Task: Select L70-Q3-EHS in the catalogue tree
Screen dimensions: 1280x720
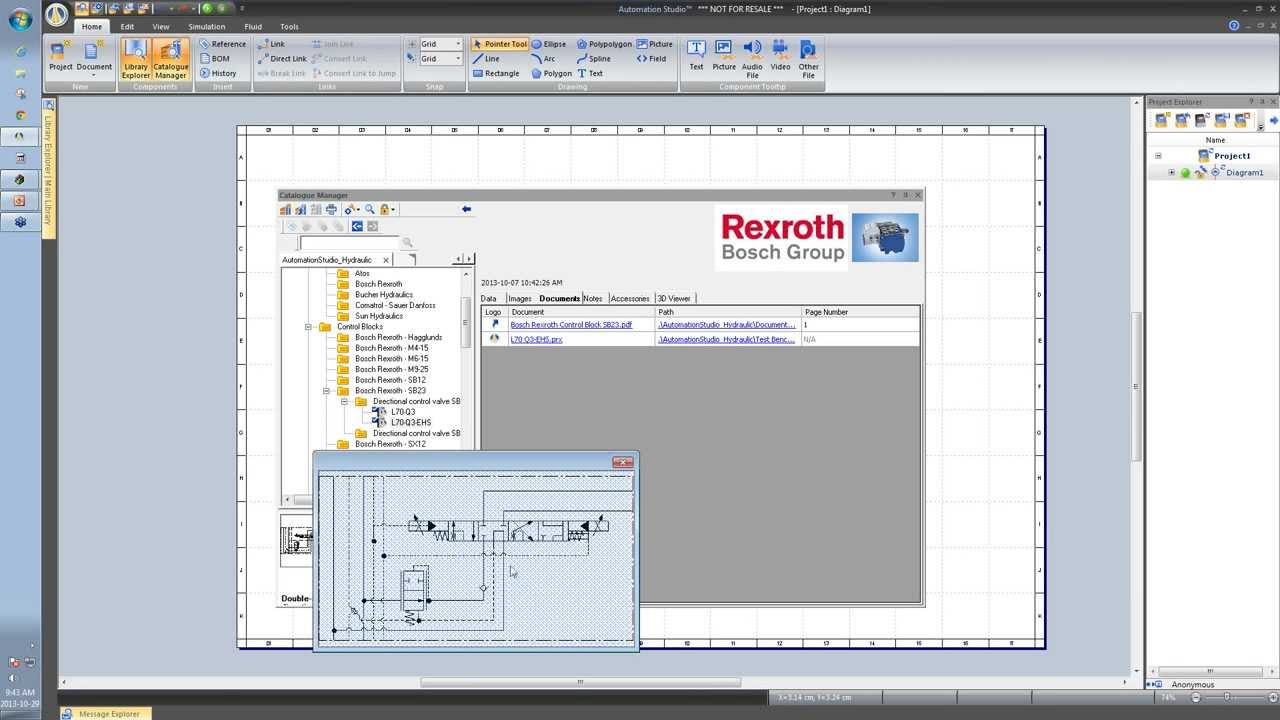Action: tap(411, 422)
